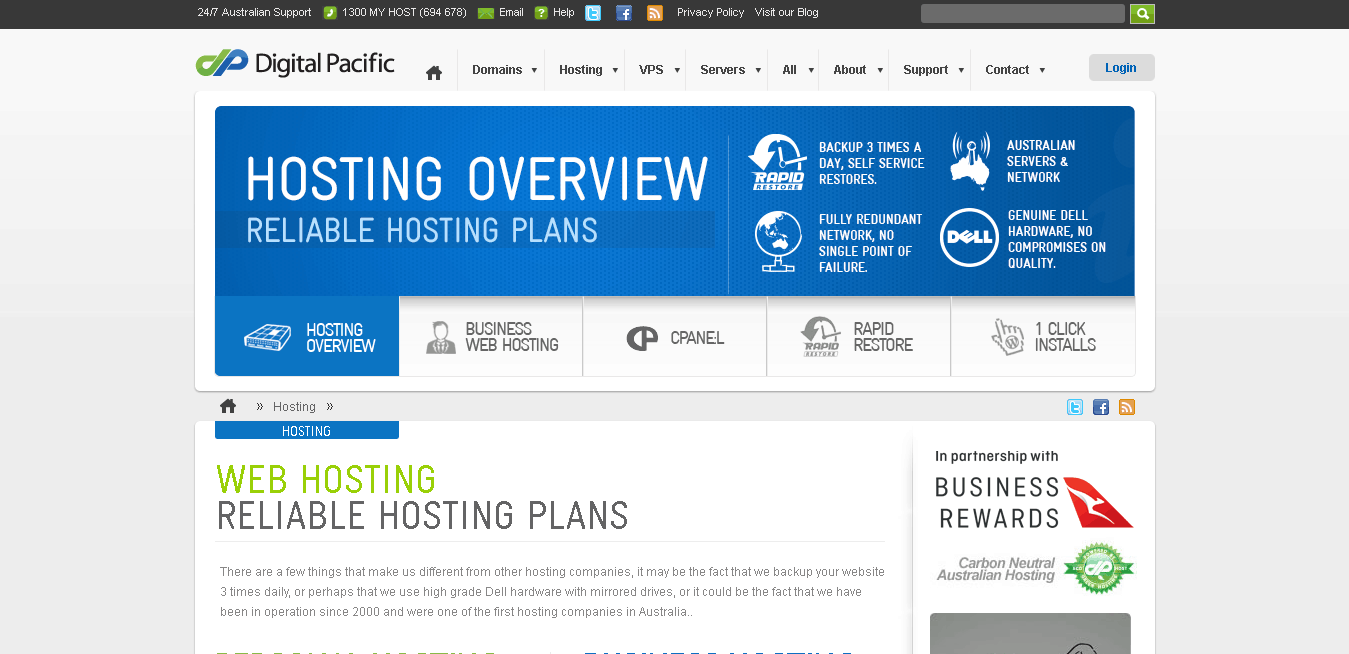Click the Rapid Restore banner icon

pos(778,162)
